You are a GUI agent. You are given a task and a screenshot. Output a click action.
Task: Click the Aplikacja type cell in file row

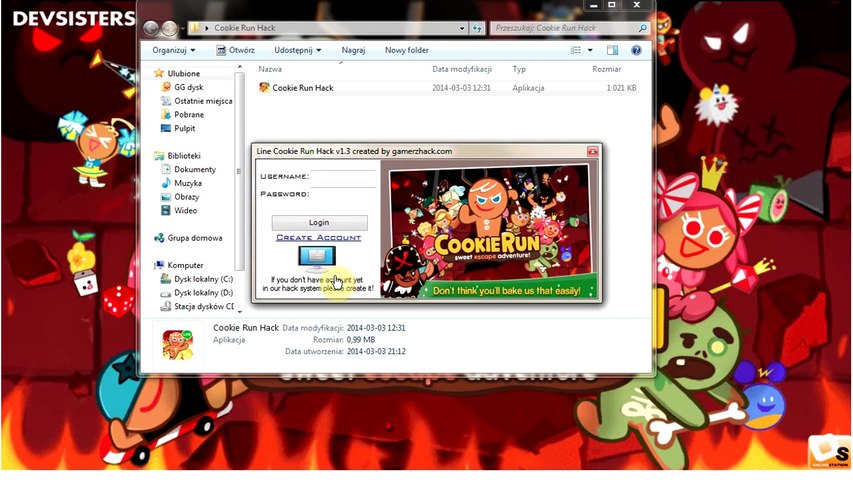tap(528, 88)
